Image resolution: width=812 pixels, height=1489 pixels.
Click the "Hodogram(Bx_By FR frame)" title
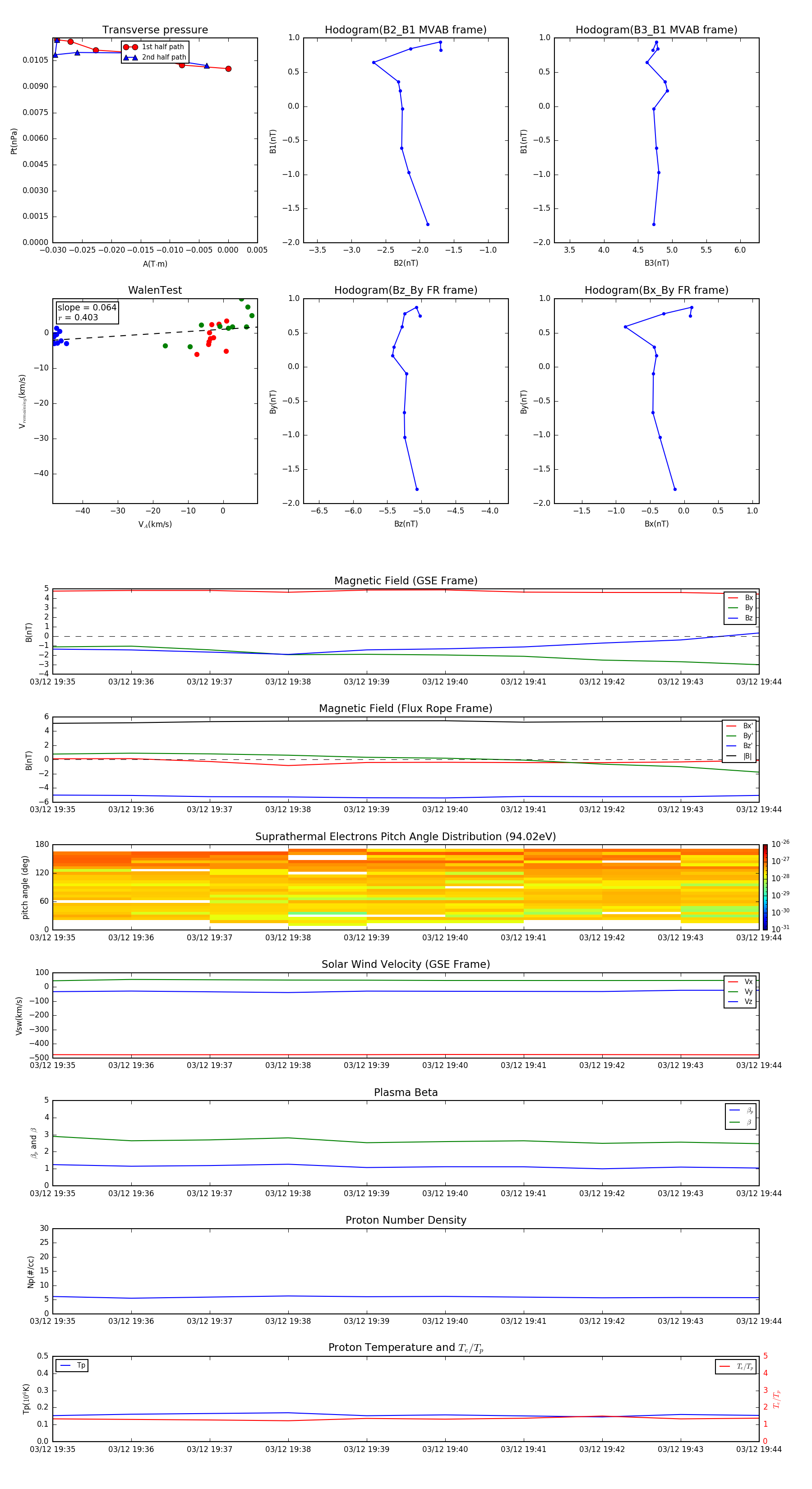click(x=656, y=290)
